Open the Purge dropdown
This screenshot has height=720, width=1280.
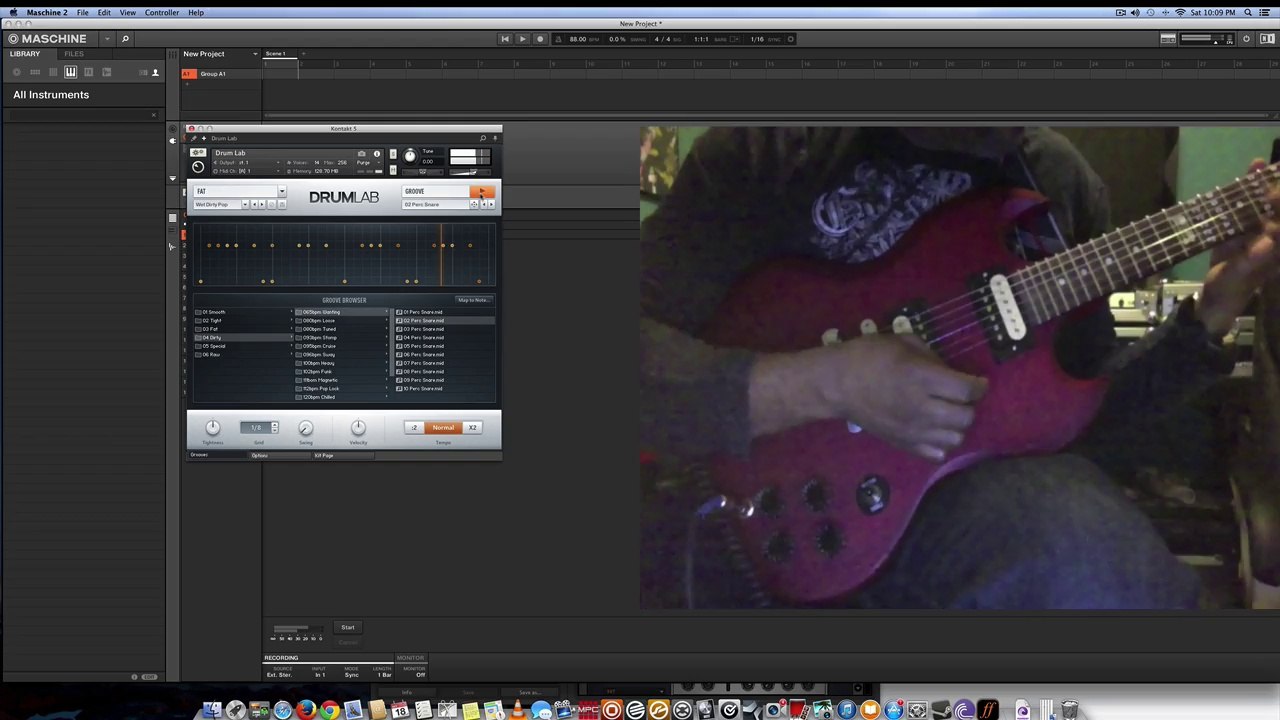pyautogui.click(x=371, y=163)
